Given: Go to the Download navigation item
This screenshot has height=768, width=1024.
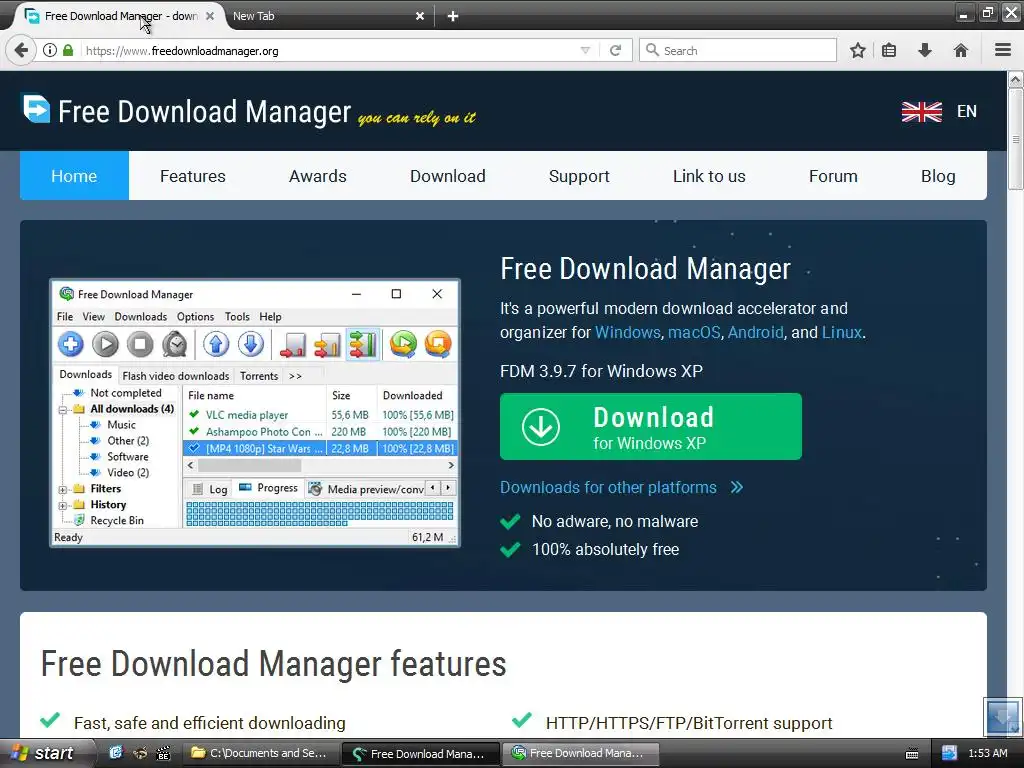Looking at the screenshot, I should 448,176.
